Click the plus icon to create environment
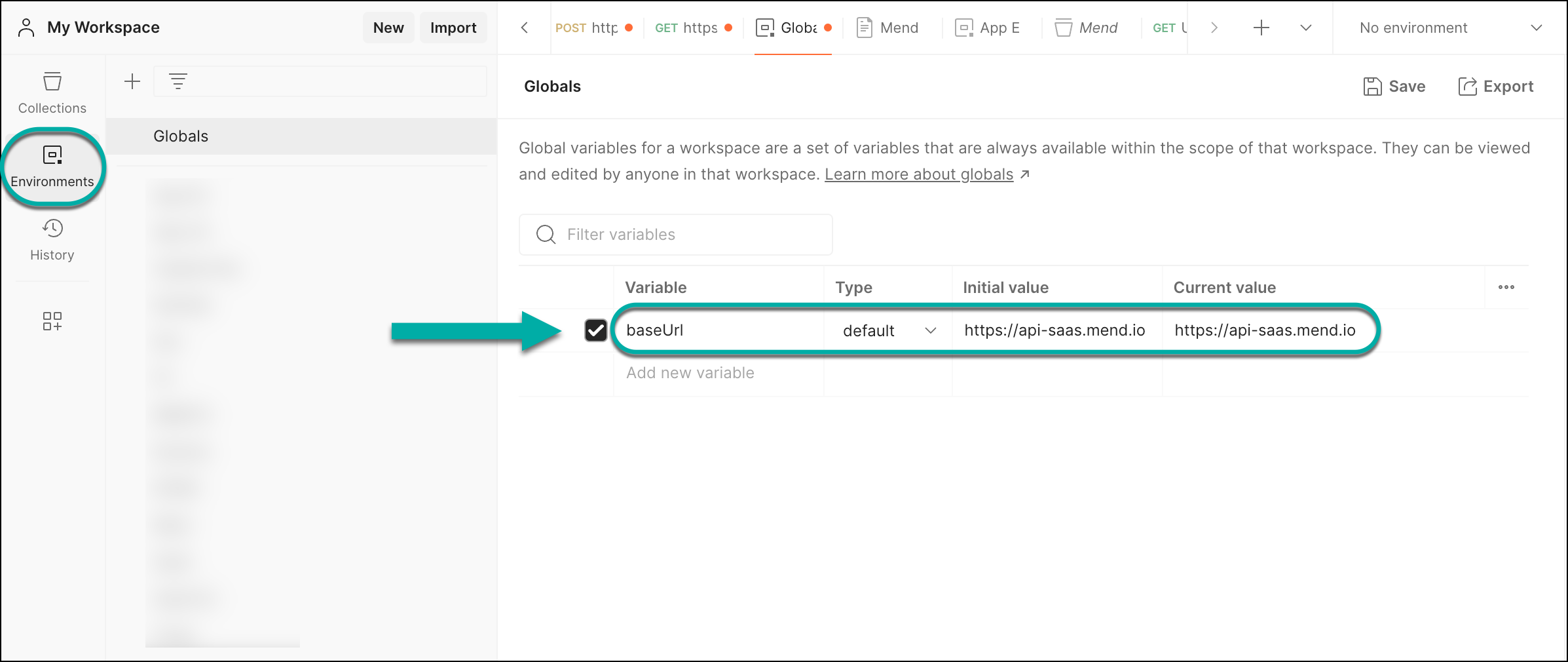This screenshot has width=1568, height=662. 132,81
